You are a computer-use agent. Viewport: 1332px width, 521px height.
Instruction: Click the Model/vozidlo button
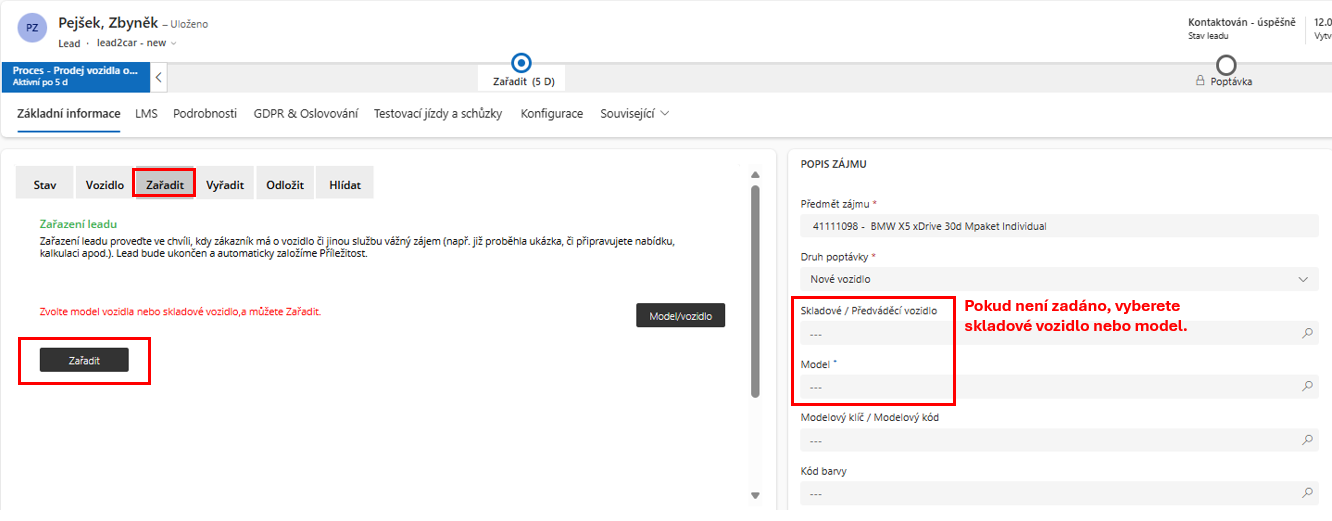[x=680, y=315]
